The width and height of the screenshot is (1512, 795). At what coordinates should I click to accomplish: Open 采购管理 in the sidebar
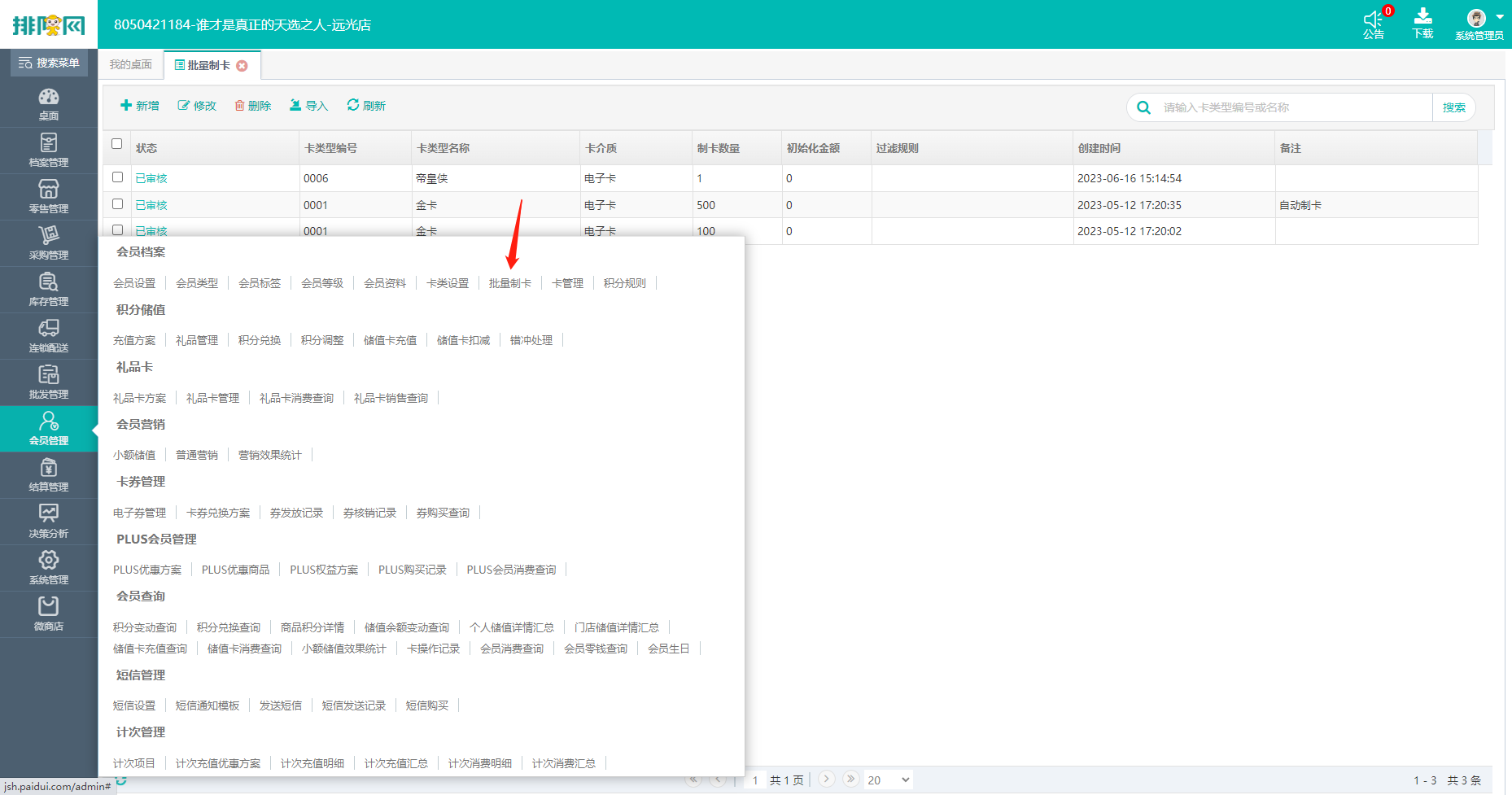[x=49, y=243]
